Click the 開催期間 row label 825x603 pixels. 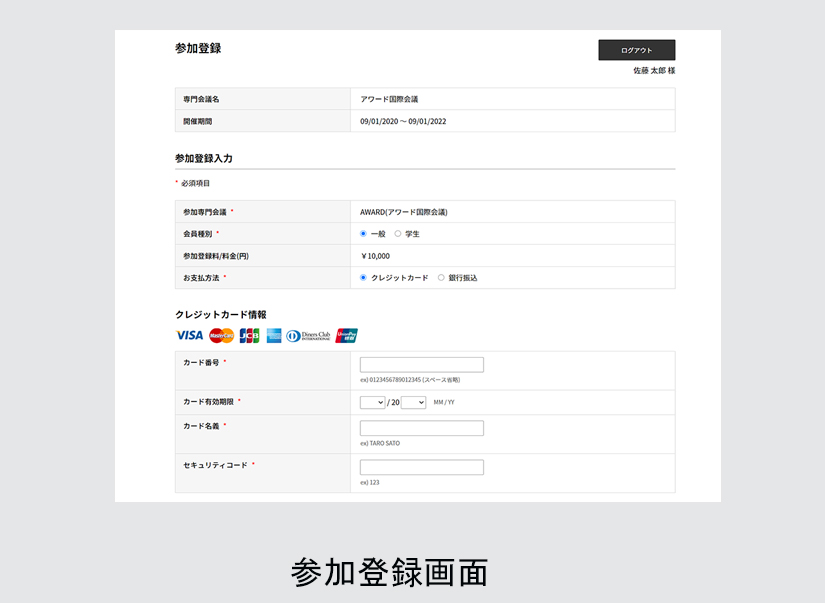click(x=197, y=121)
